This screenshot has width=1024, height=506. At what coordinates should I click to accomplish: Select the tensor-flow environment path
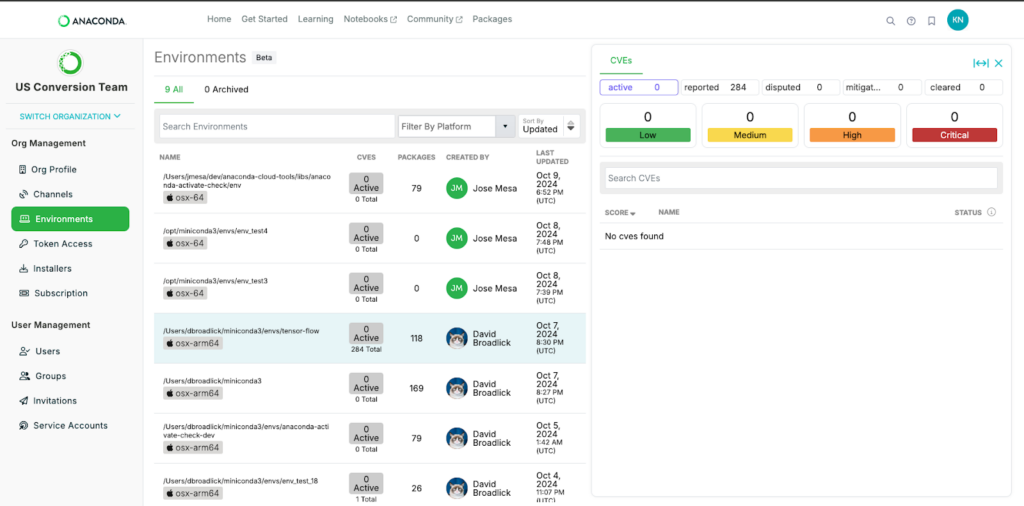[241, 331]
